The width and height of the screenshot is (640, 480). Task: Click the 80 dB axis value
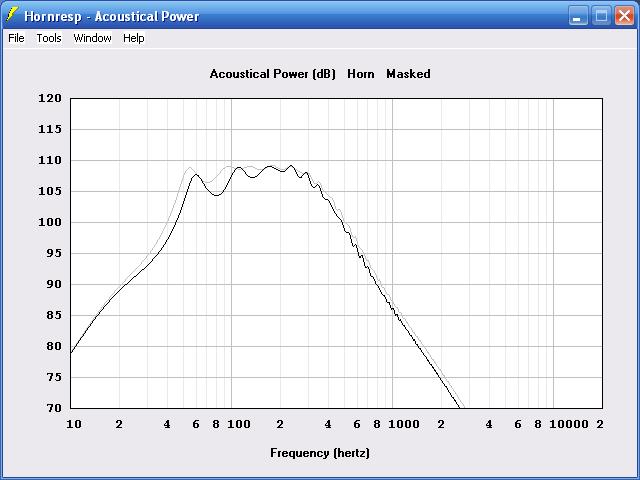click(54, 346)
